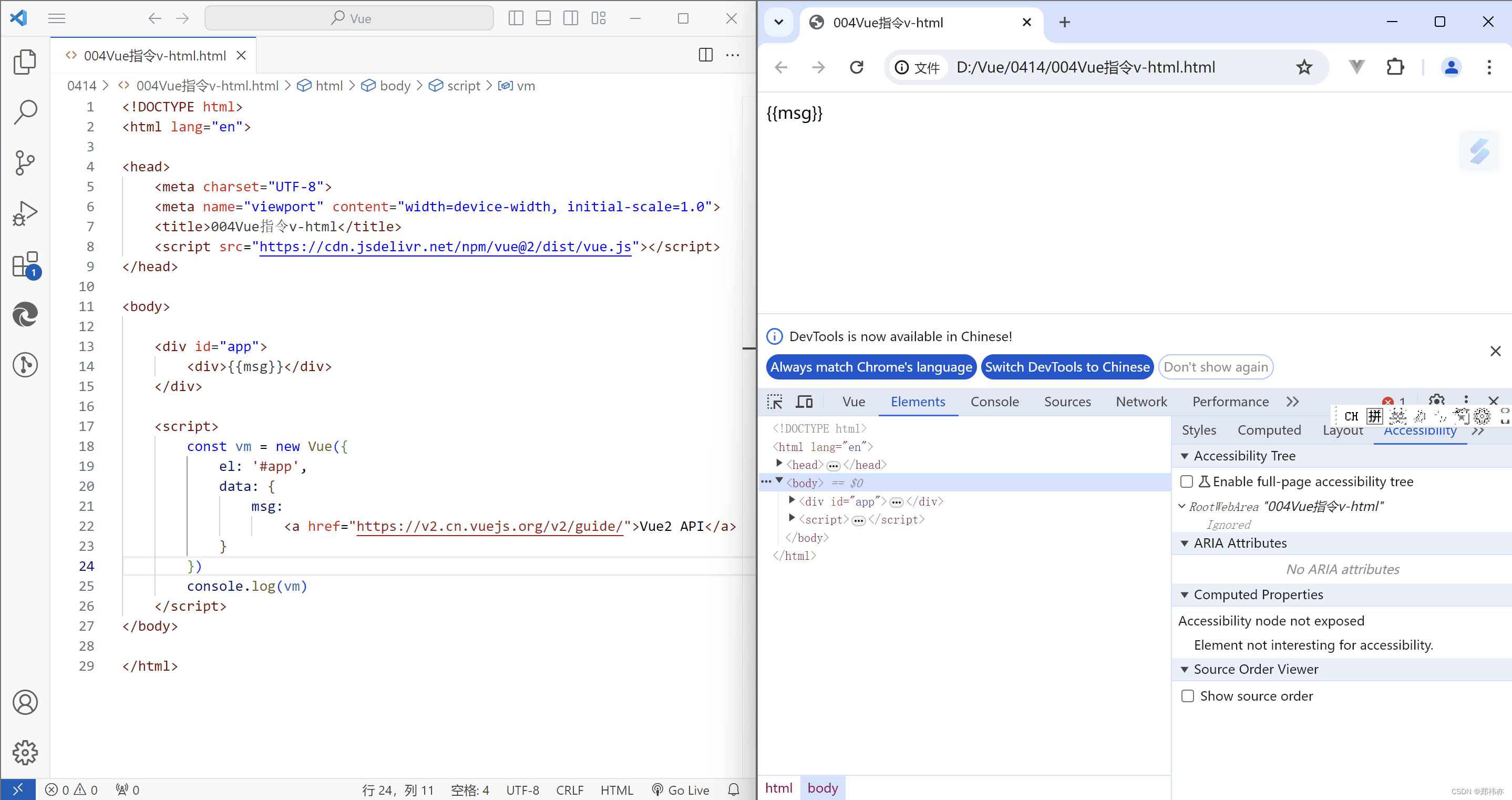Enable Switch DevTools to Chinese
Screen dimensions: 1512x800
[1066, 367]
